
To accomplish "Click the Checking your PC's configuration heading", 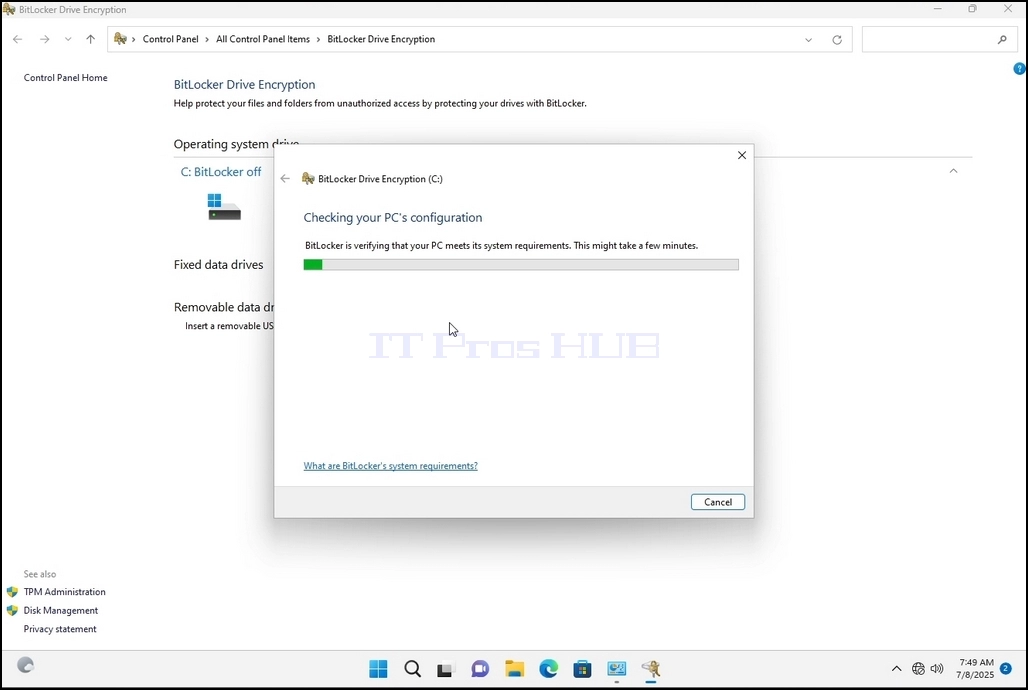I will (393, 218).
